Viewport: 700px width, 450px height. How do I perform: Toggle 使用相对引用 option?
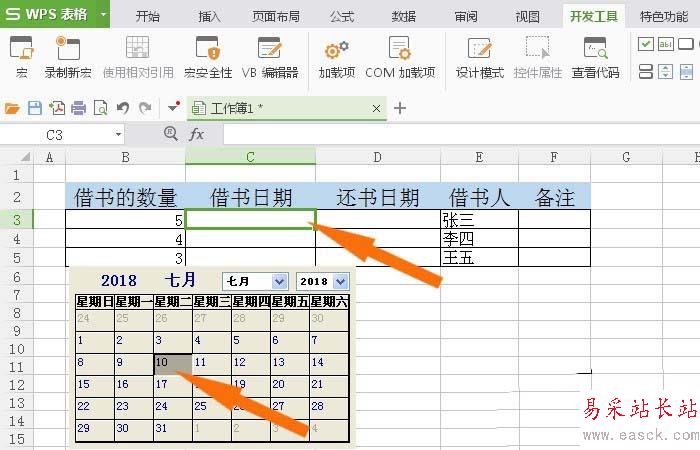click(x=138, y=57)
